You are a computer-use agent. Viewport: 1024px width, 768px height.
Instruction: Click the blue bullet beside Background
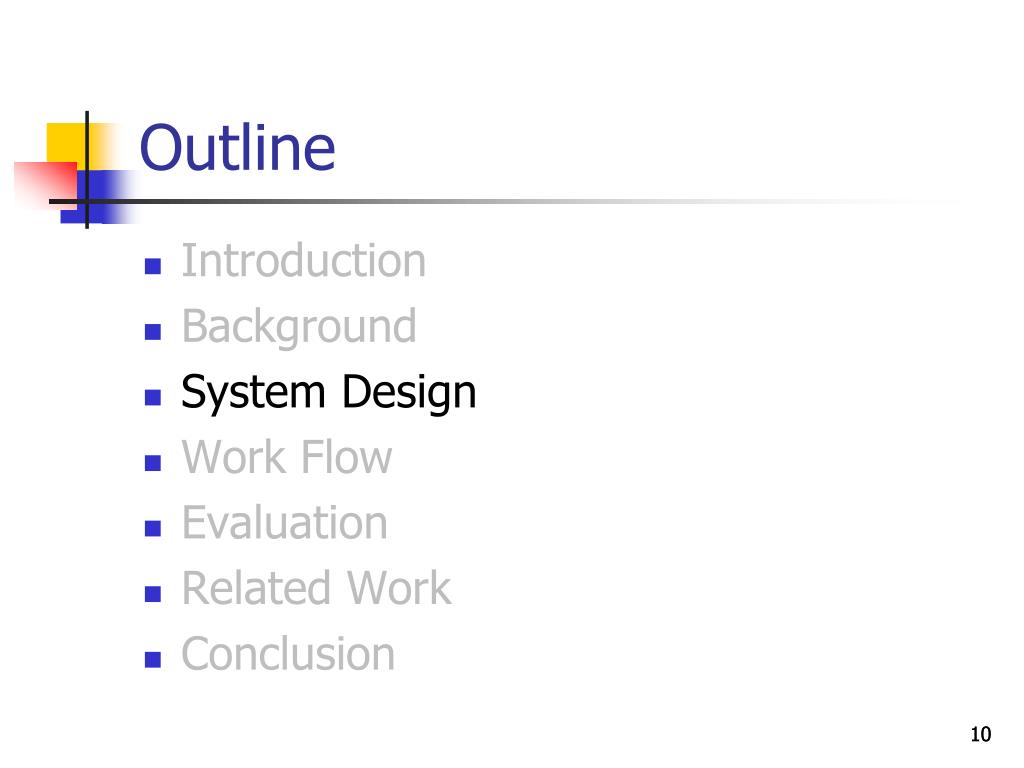[x=153, y=332]
